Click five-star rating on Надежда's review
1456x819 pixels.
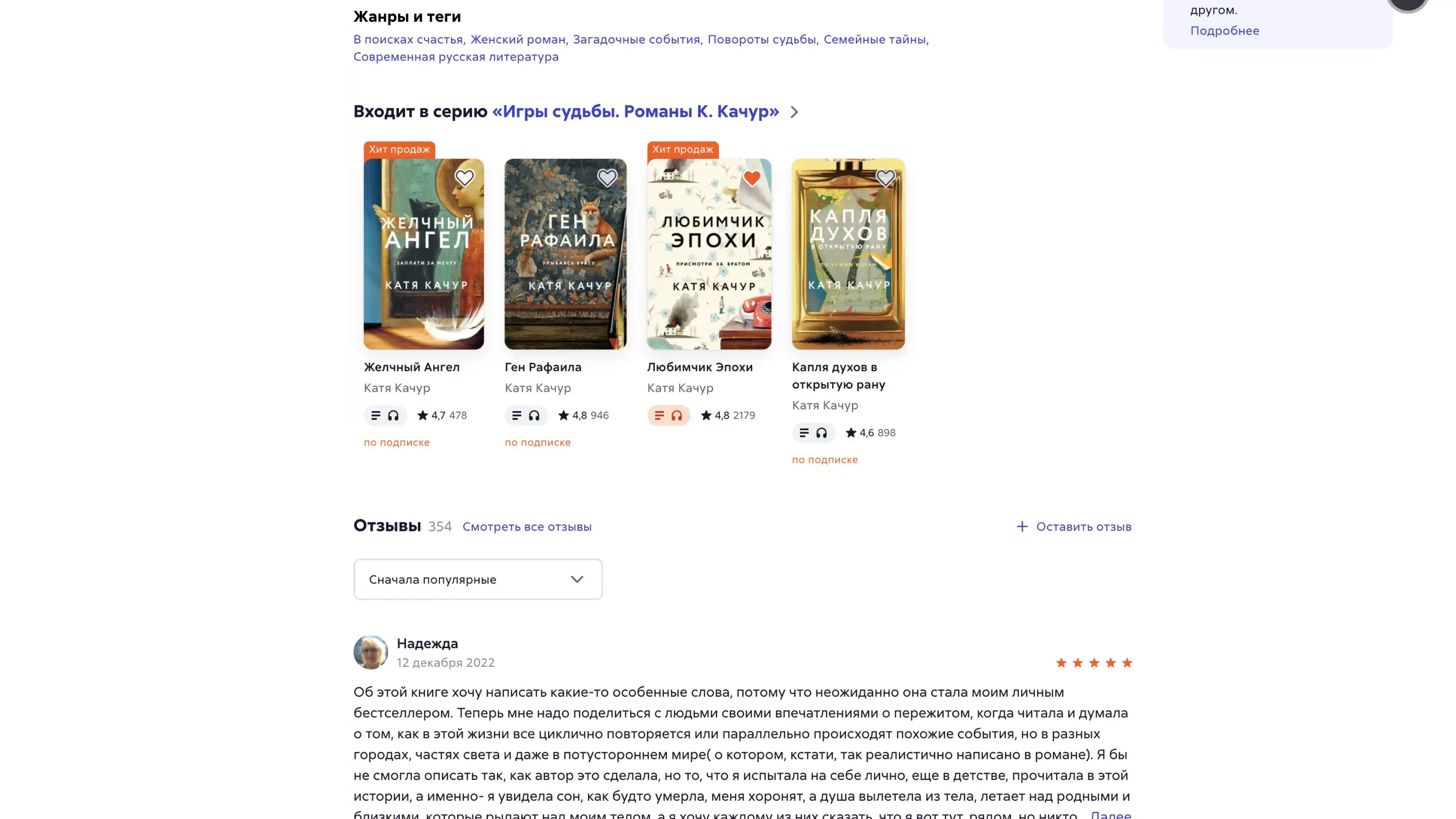click(x=1094, y=662)
